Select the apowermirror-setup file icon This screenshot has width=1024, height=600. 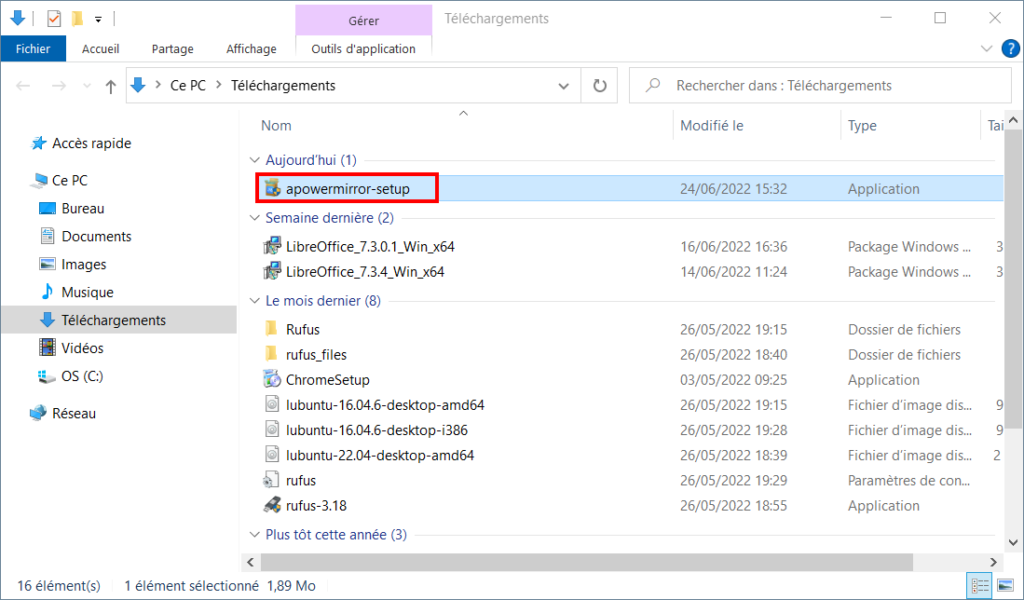click(x=272, y=188)
